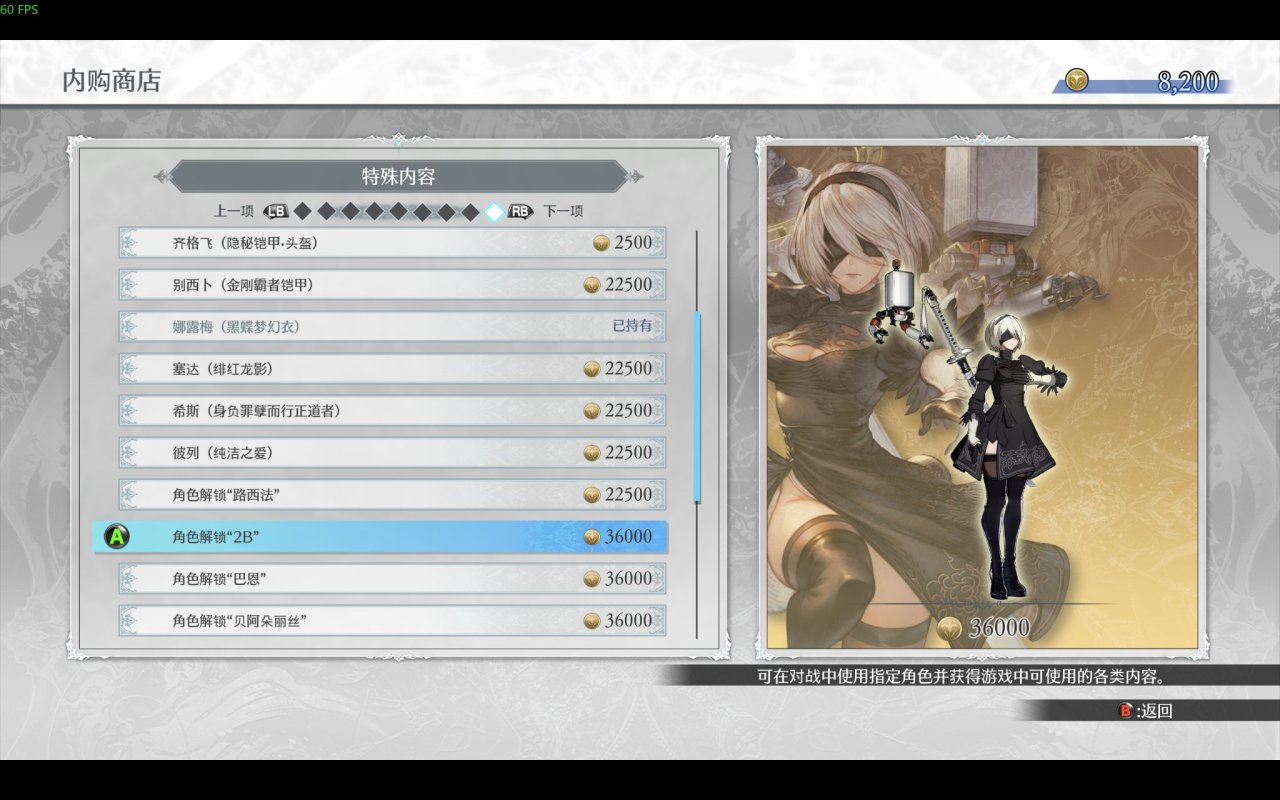This screenshot has width=1280, height=800.
Task: Click the coin icon in the 别西卜 row
Action: 592,285
